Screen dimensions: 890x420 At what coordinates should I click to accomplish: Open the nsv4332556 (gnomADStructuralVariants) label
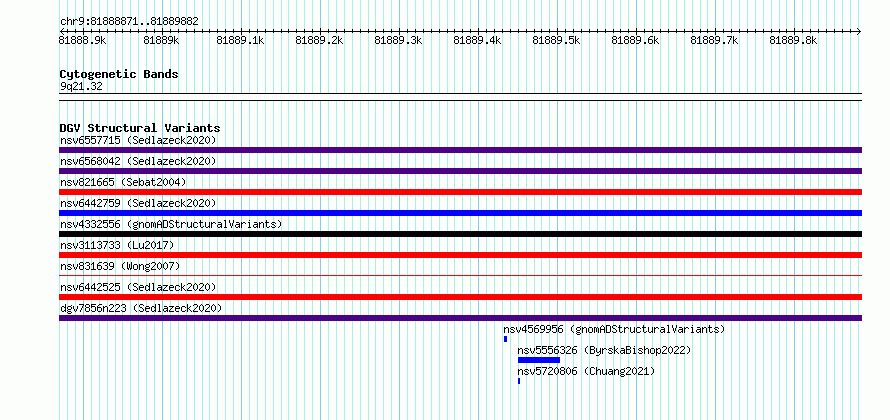[171, 224]
